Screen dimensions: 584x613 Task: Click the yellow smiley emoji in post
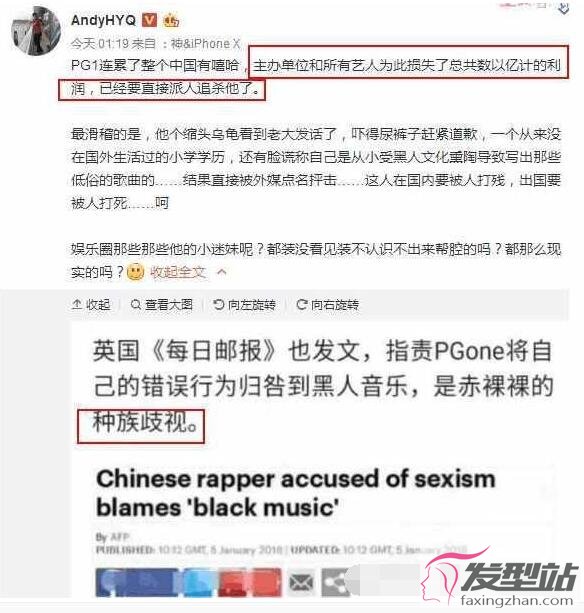coord(136,272)
